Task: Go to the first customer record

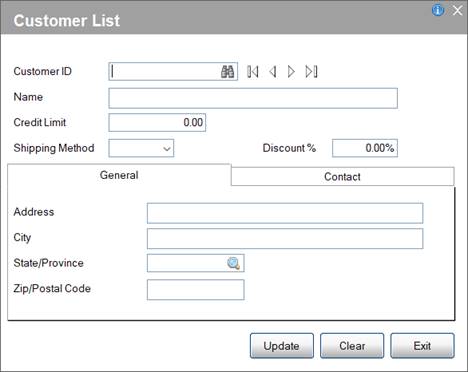Action: [x=252, y=71]
